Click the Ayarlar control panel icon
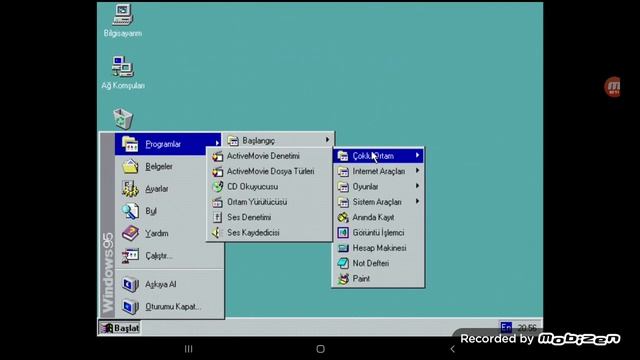 pos(130,189)
